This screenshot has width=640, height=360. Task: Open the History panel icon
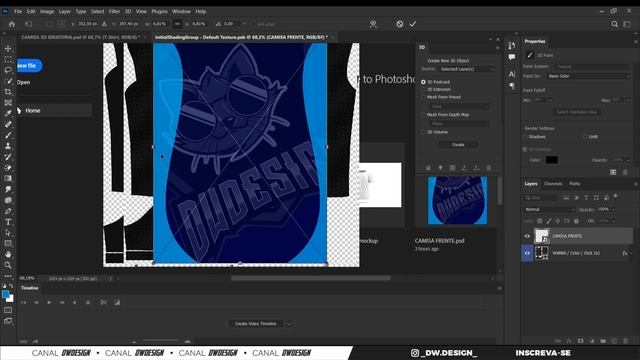512,46
